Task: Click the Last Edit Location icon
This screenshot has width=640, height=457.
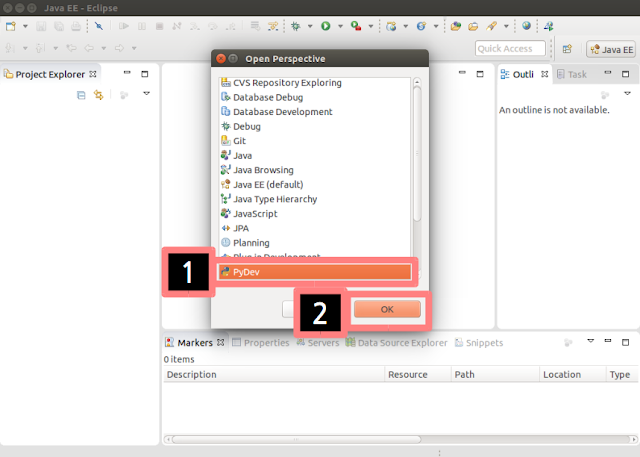Action: coord(71,48)
